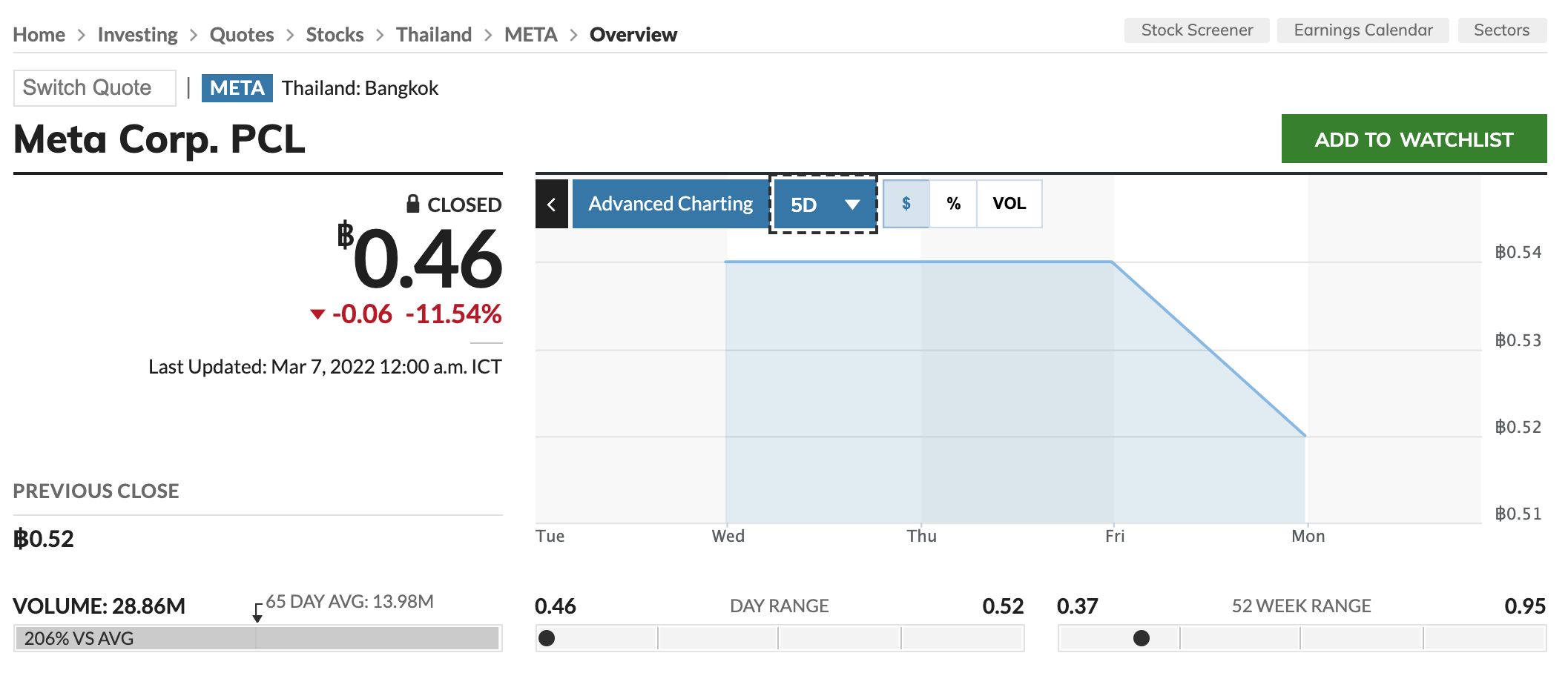Click the ADD TO WATCHLIST button

[x=1414, y=139]
